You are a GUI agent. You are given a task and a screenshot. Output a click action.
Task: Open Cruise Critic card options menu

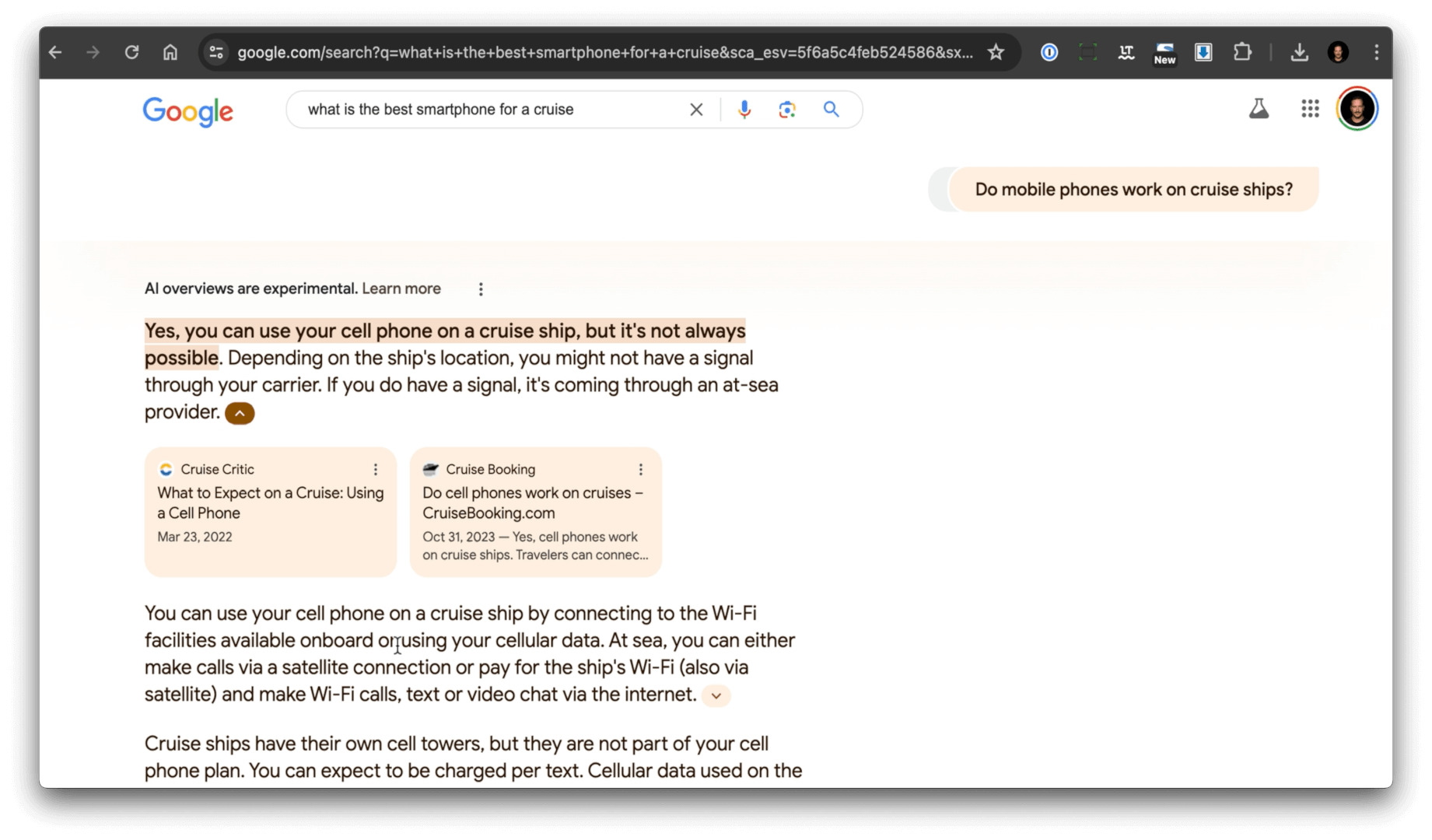click(376, 469)
